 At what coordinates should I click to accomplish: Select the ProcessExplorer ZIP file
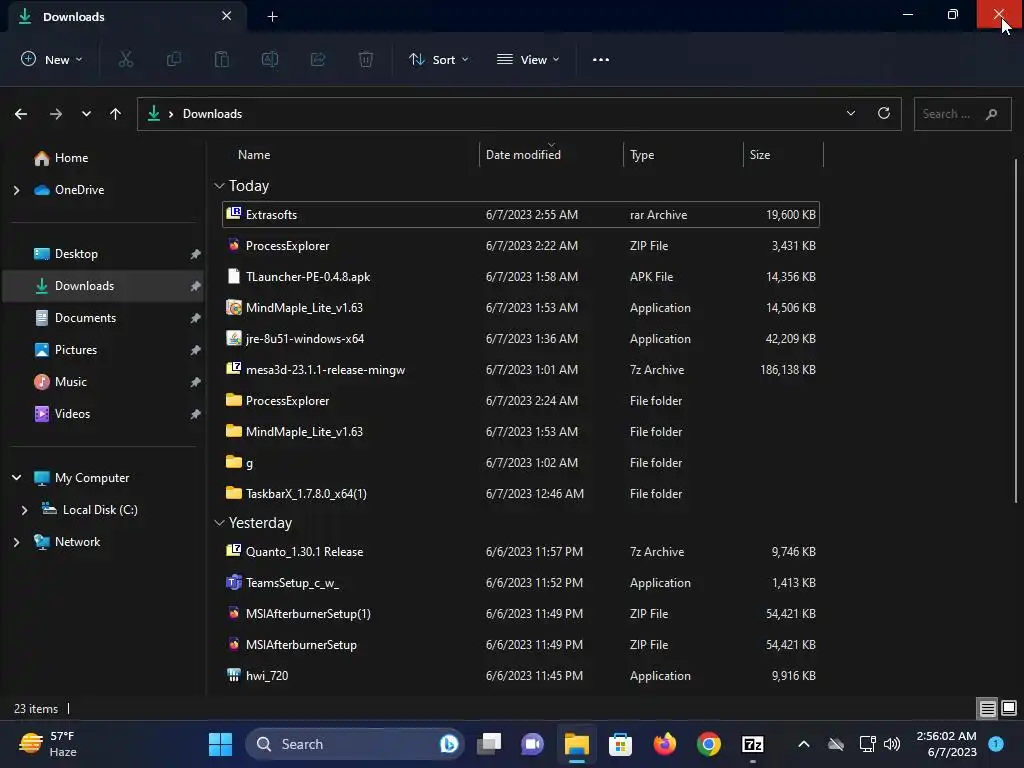click(520, 246)
